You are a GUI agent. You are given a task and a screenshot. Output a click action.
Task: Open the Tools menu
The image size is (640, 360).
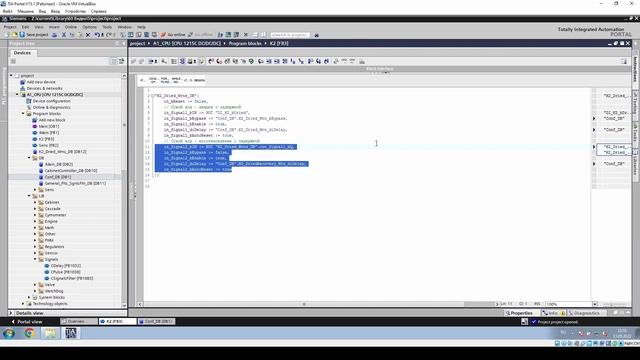(107, 27)
